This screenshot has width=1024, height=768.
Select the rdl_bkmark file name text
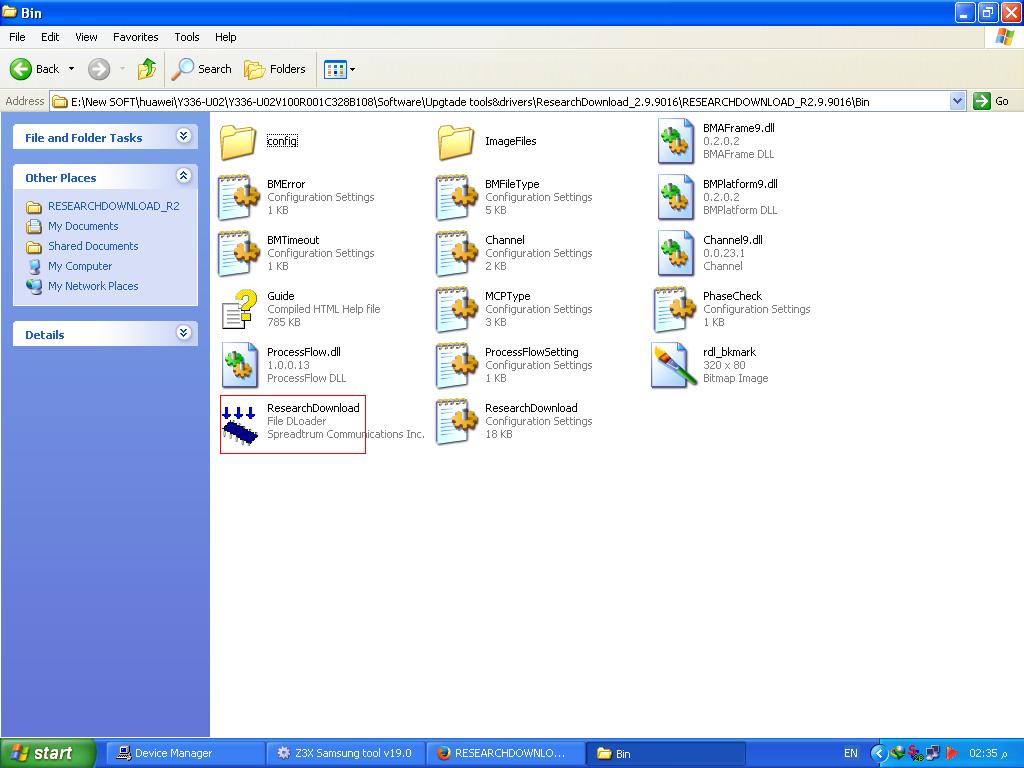coord(729,352)
